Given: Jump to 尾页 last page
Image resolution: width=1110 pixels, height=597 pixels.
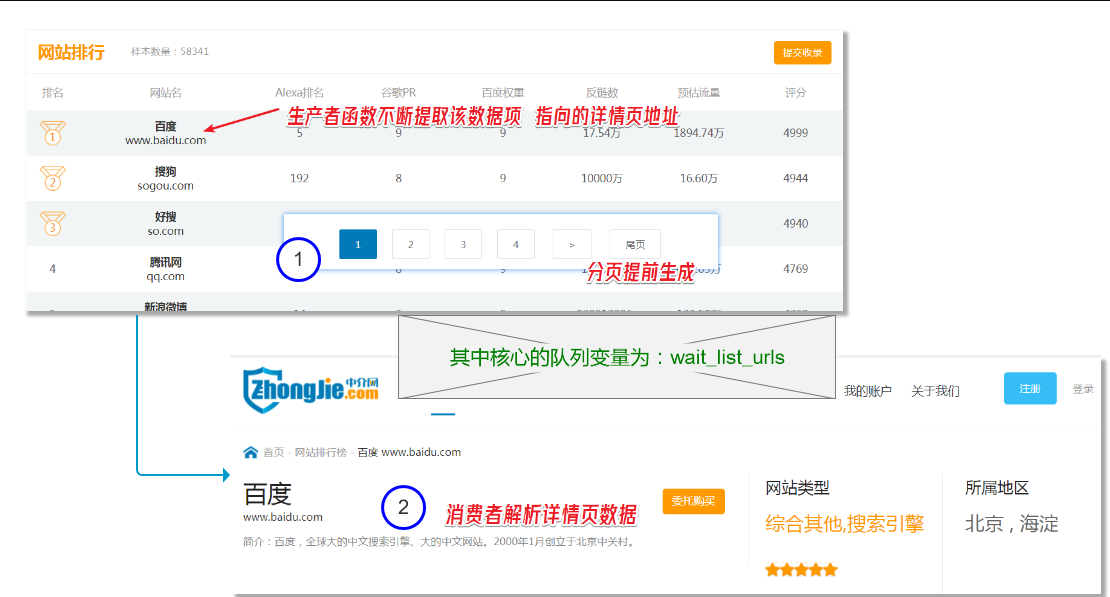Looking at the screenshot, I should click(x=635, y=244).
